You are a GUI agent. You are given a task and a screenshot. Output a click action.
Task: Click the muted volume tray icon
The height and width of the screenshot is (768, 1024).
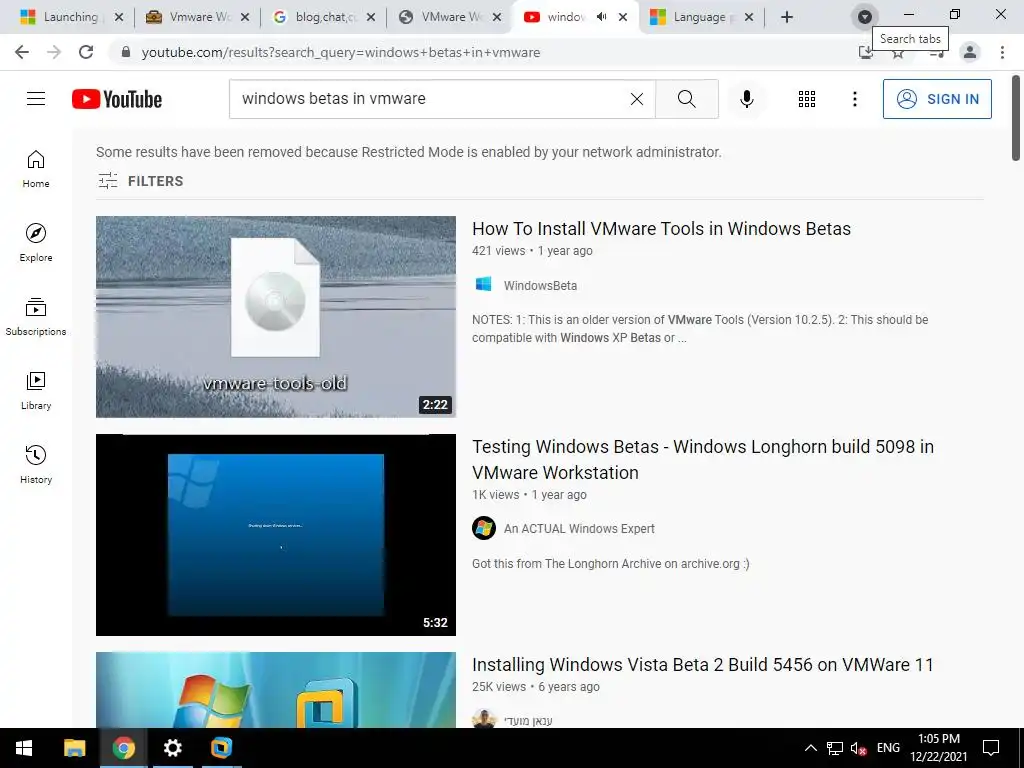(858, 748)
